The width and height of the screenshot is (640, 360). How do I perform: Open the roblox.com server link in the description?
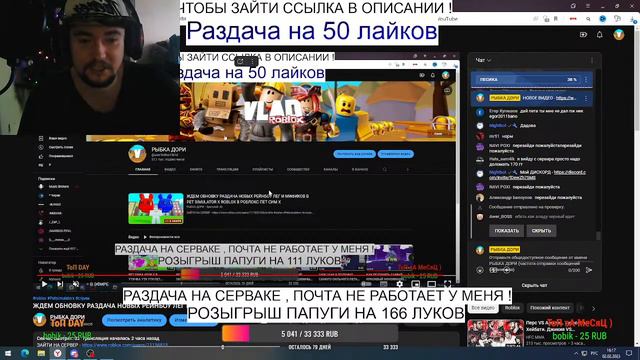tap(124, 345)
